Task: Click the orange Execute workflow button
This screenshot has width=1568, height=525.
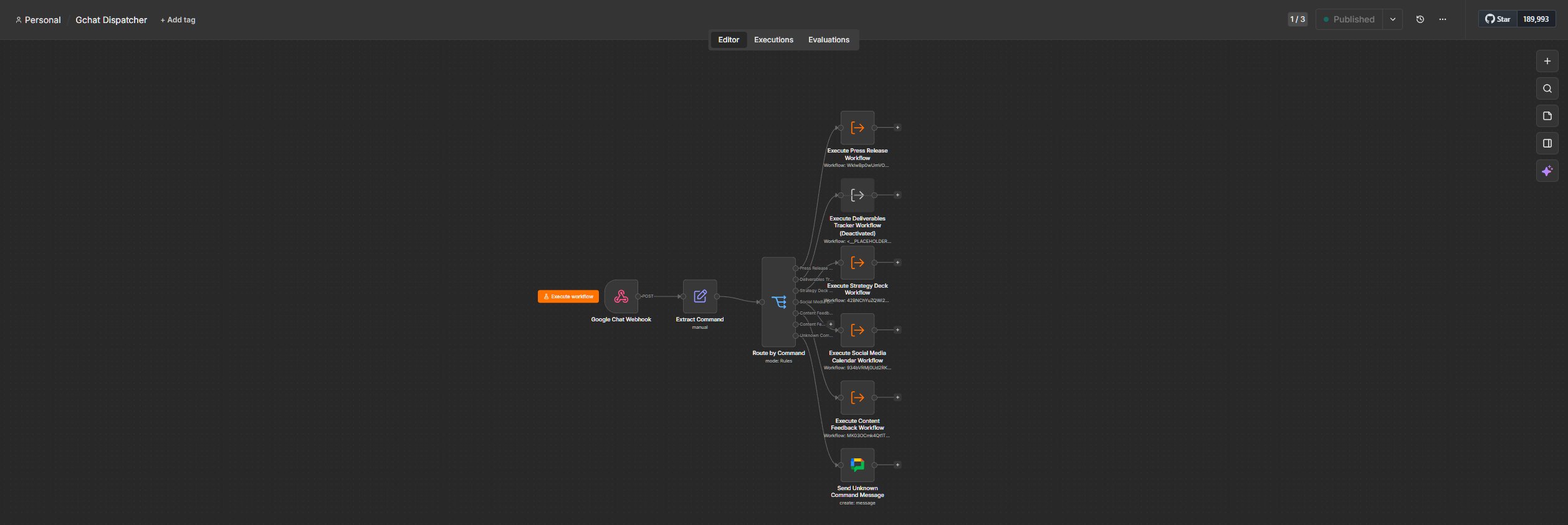Action: point(568,296)
